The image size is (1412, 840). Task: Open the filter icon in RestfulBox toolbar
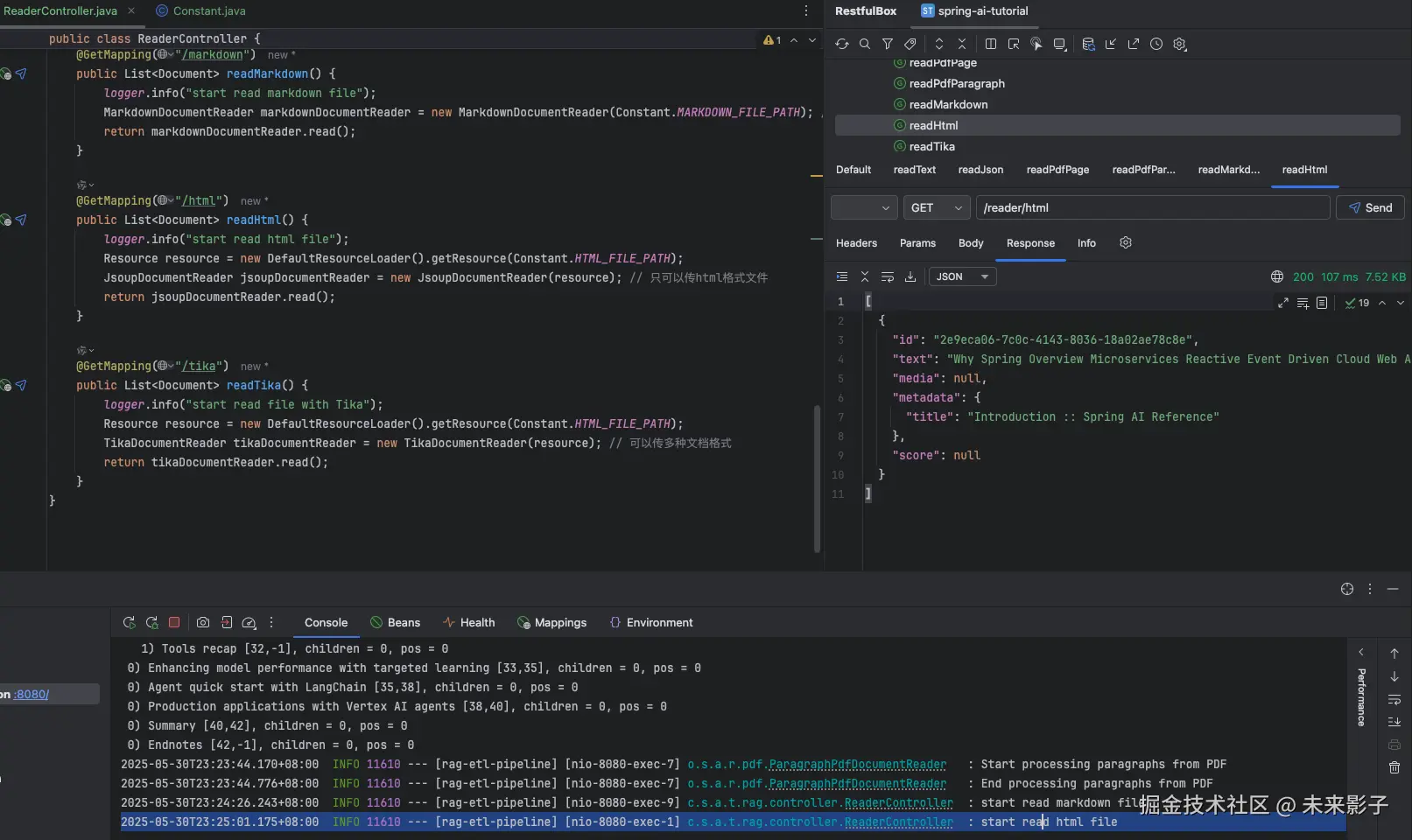[x=888, y=44]
